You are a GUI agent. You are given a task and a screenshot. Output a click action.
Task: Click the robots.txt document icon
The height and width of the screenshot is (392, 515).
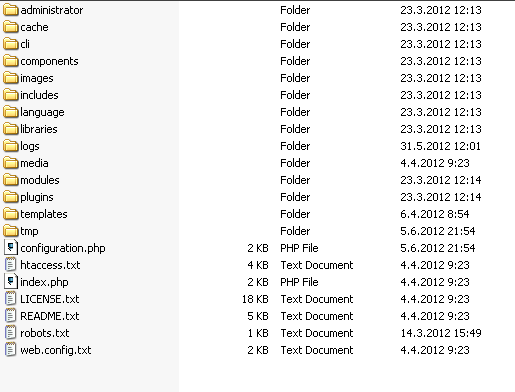pyautogui.click(x=11, y=333)
